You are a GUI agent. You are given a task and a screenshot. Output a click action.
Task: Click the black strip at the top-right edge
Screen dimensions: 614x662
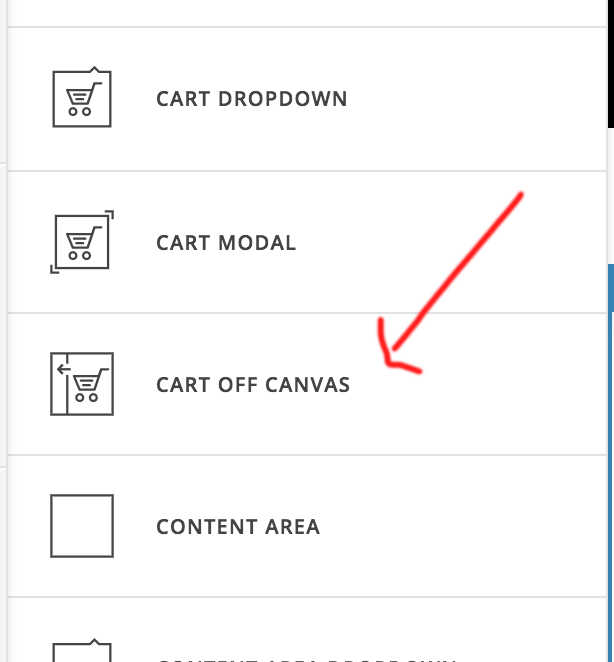pyautogui.click(x=610, y=60)
